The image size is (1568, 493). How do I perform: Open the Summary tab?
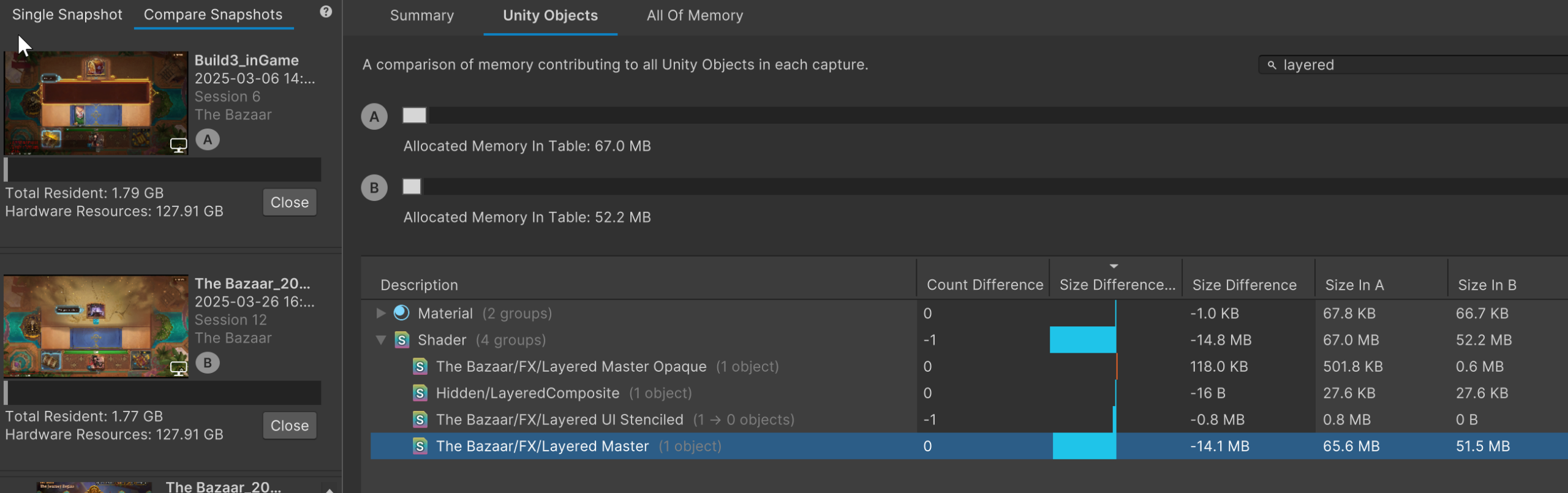pos(421,15)
